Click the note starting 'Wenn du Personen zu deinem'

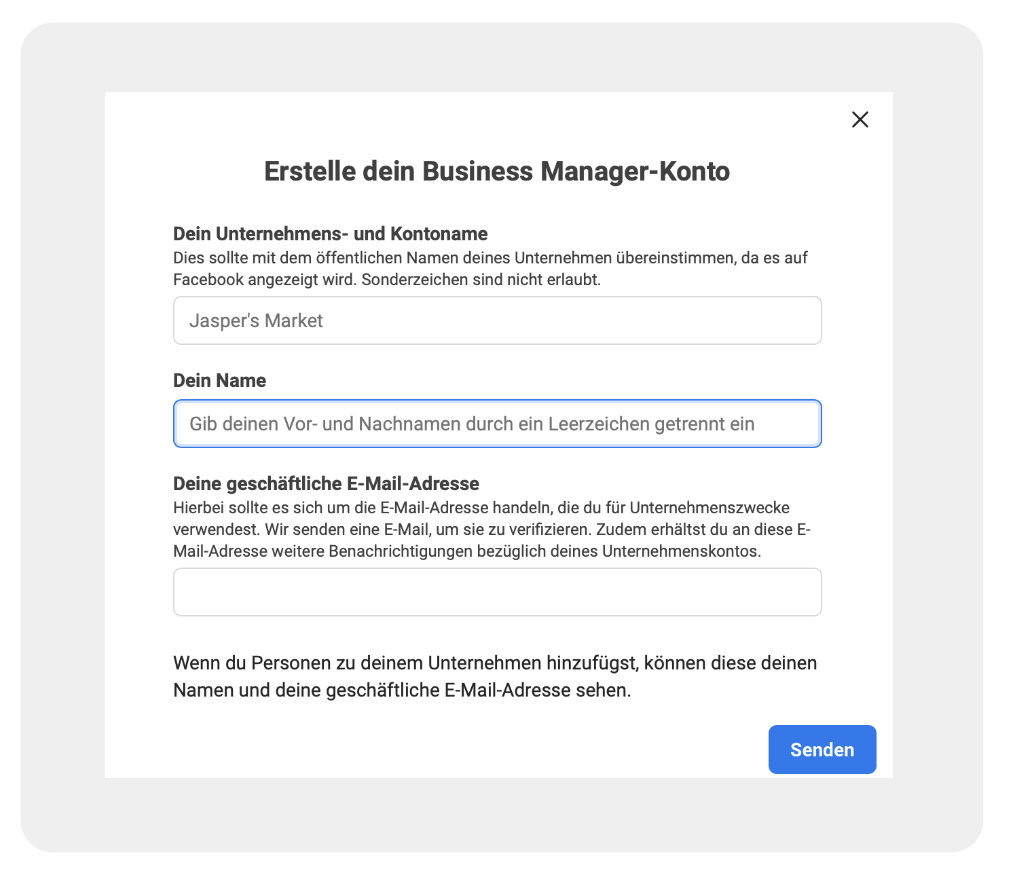(495, 676)
